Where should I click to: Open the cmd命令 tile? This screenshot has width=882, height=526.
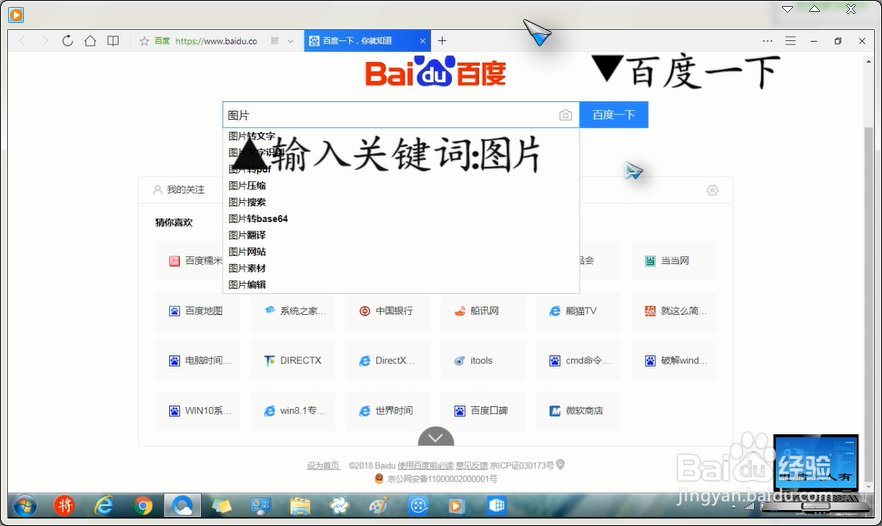[578, 361]
